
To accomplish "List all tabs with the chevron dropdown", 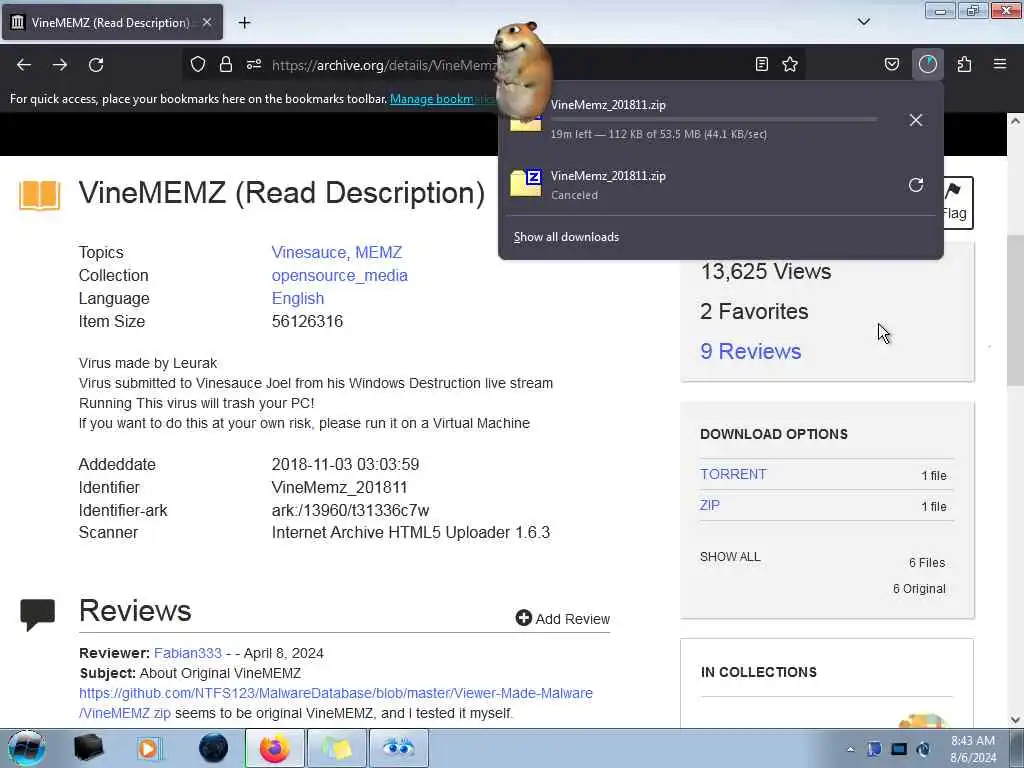I will coord(864,22).
